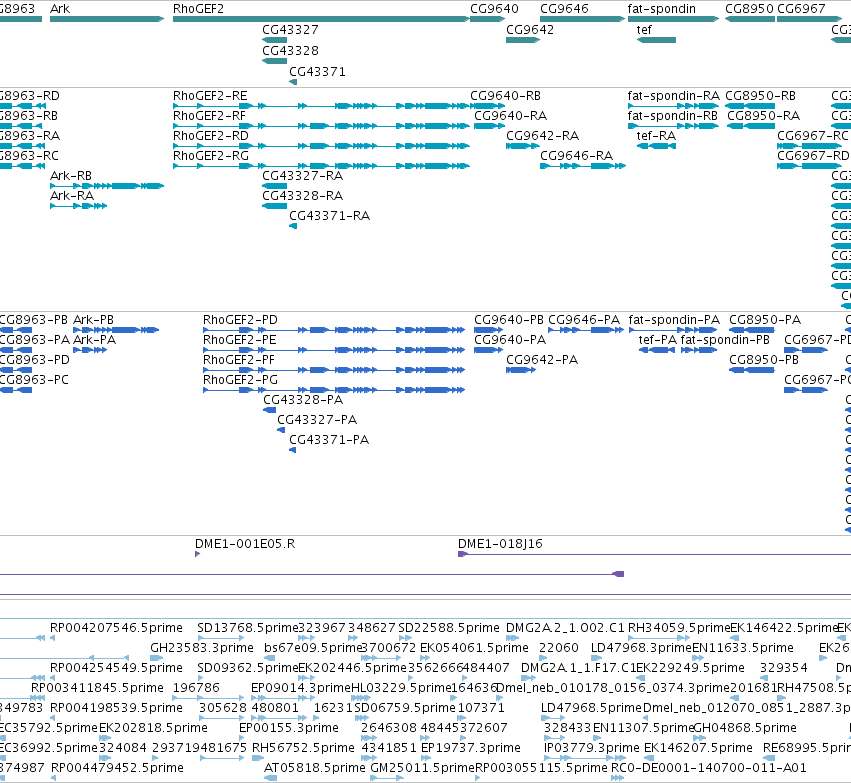This screenshot has width=851, height=783.
Task: Click transcript CG6967-RC
Action: (x=810, y=146)
